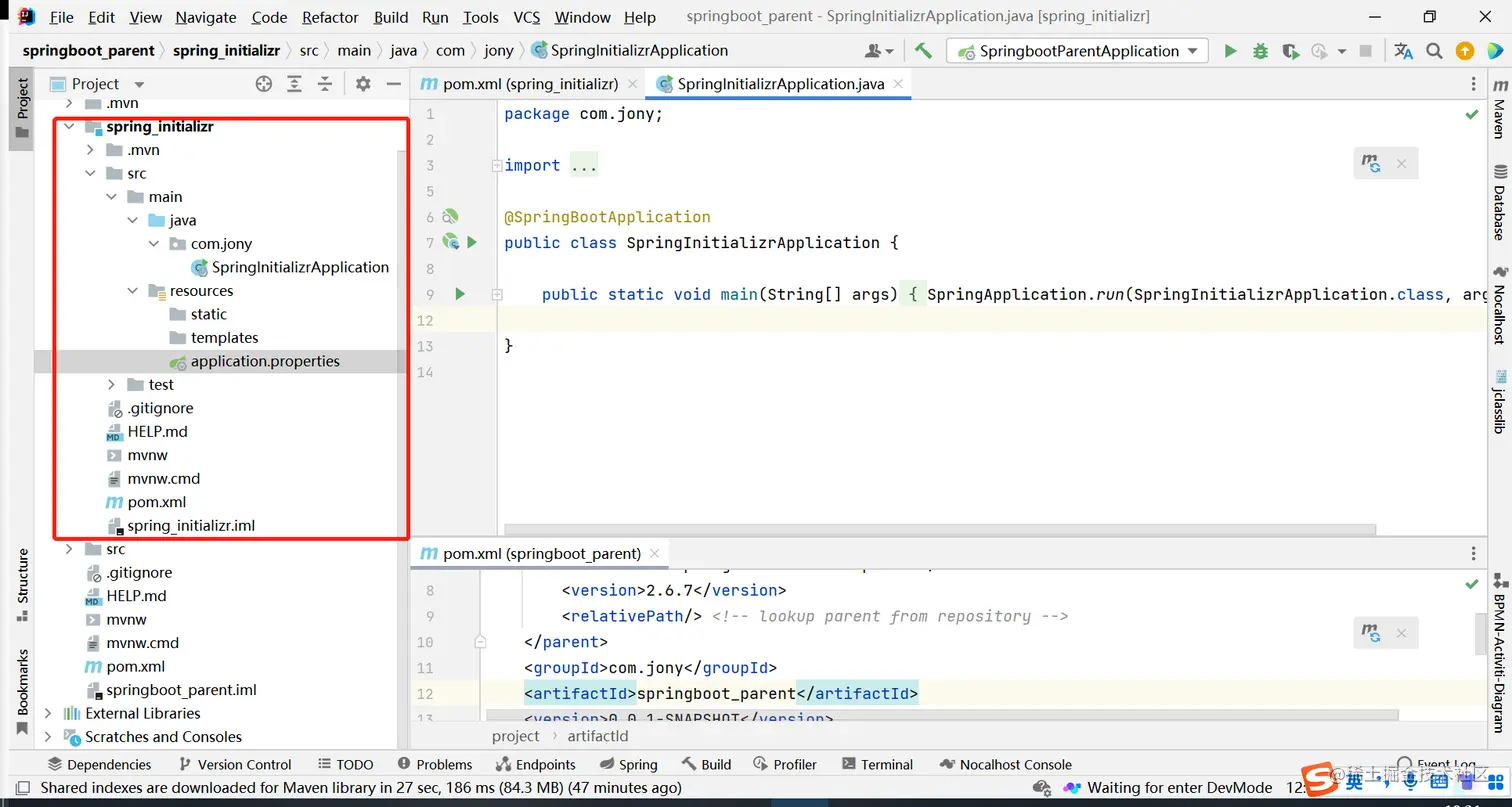Open the Endpoints tool window

click(535, 764)
